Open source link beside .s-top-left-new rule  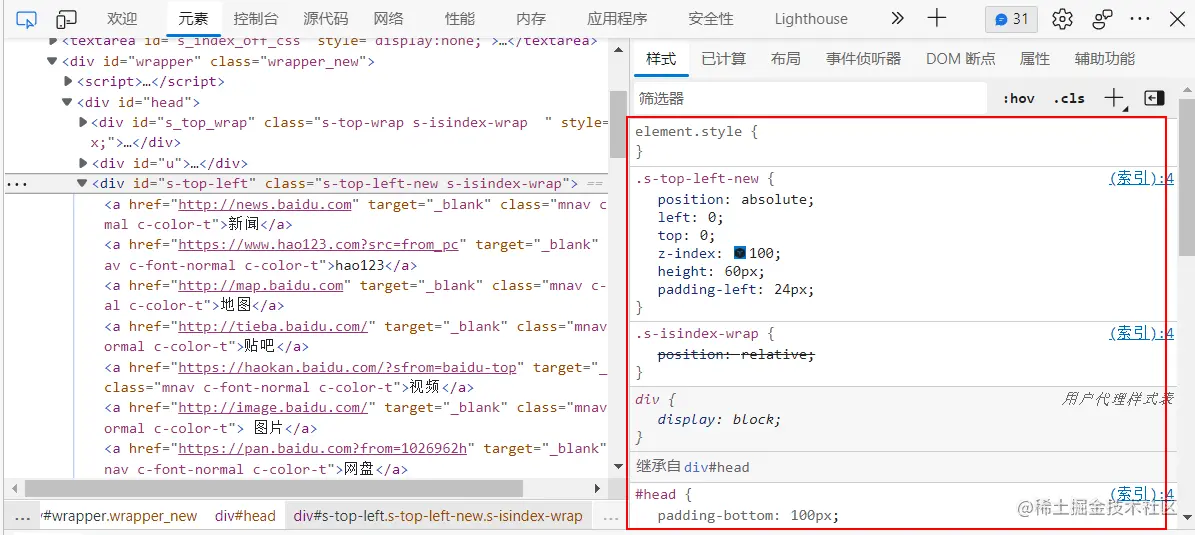tap(1141, 179)
